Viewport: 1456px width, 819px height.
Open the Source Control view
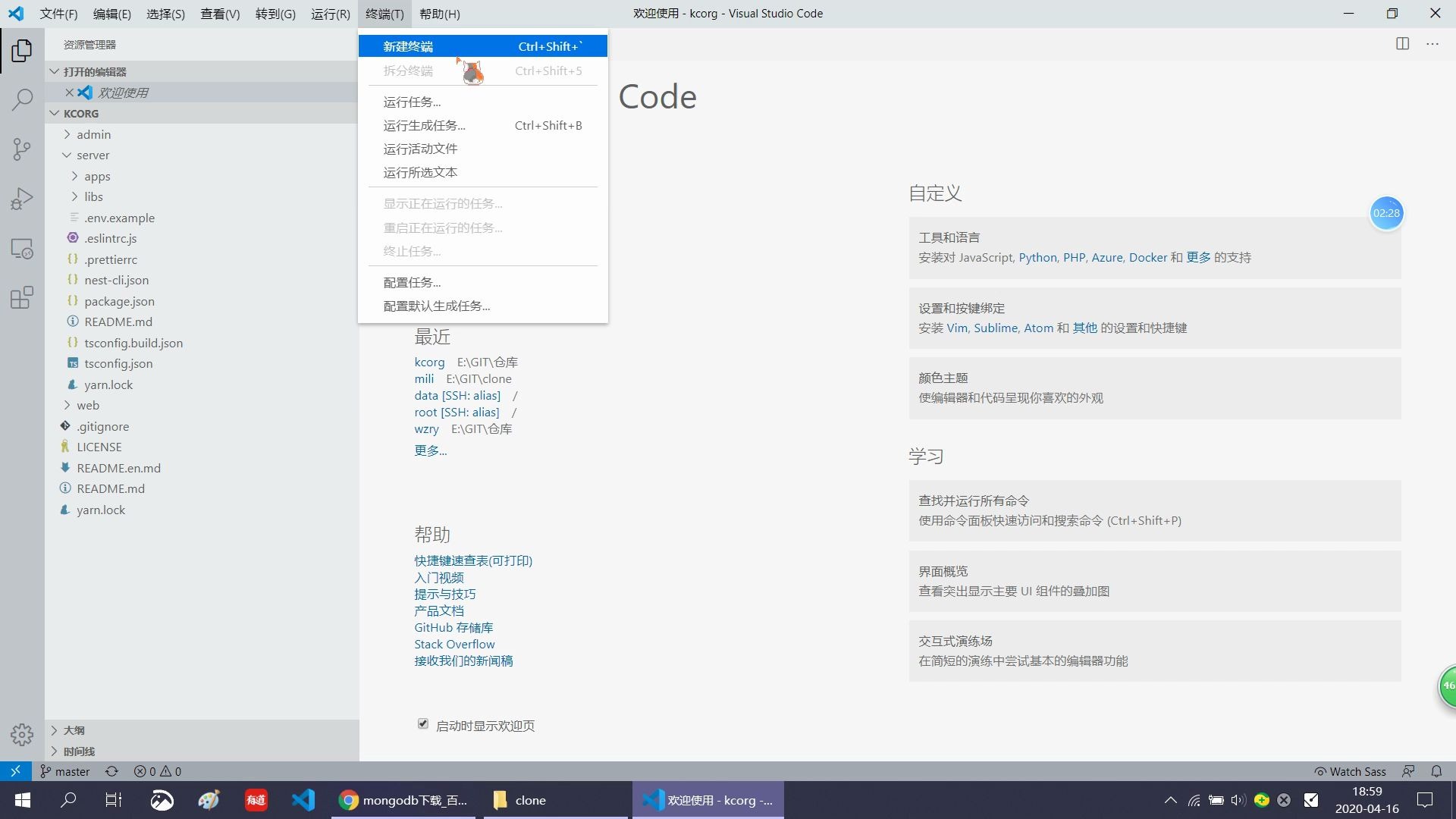22,149
